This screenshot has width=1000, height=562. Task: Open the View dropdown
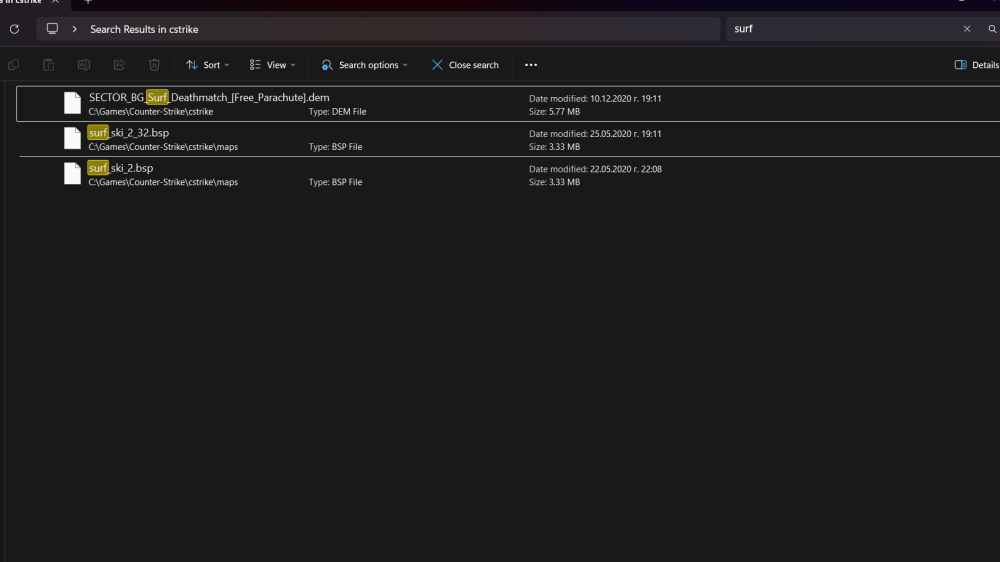point(272,65)
